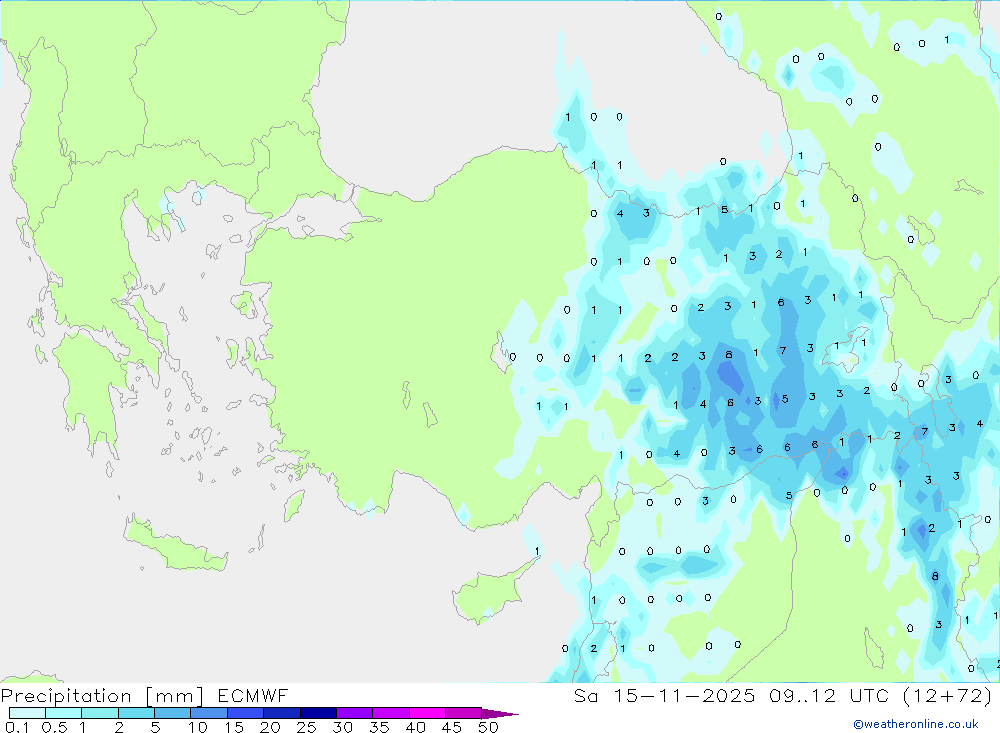The height and width of the screenshot is (733, 1000).
Task: Click the 'Precipitation' title word
Action: [66, 696]
